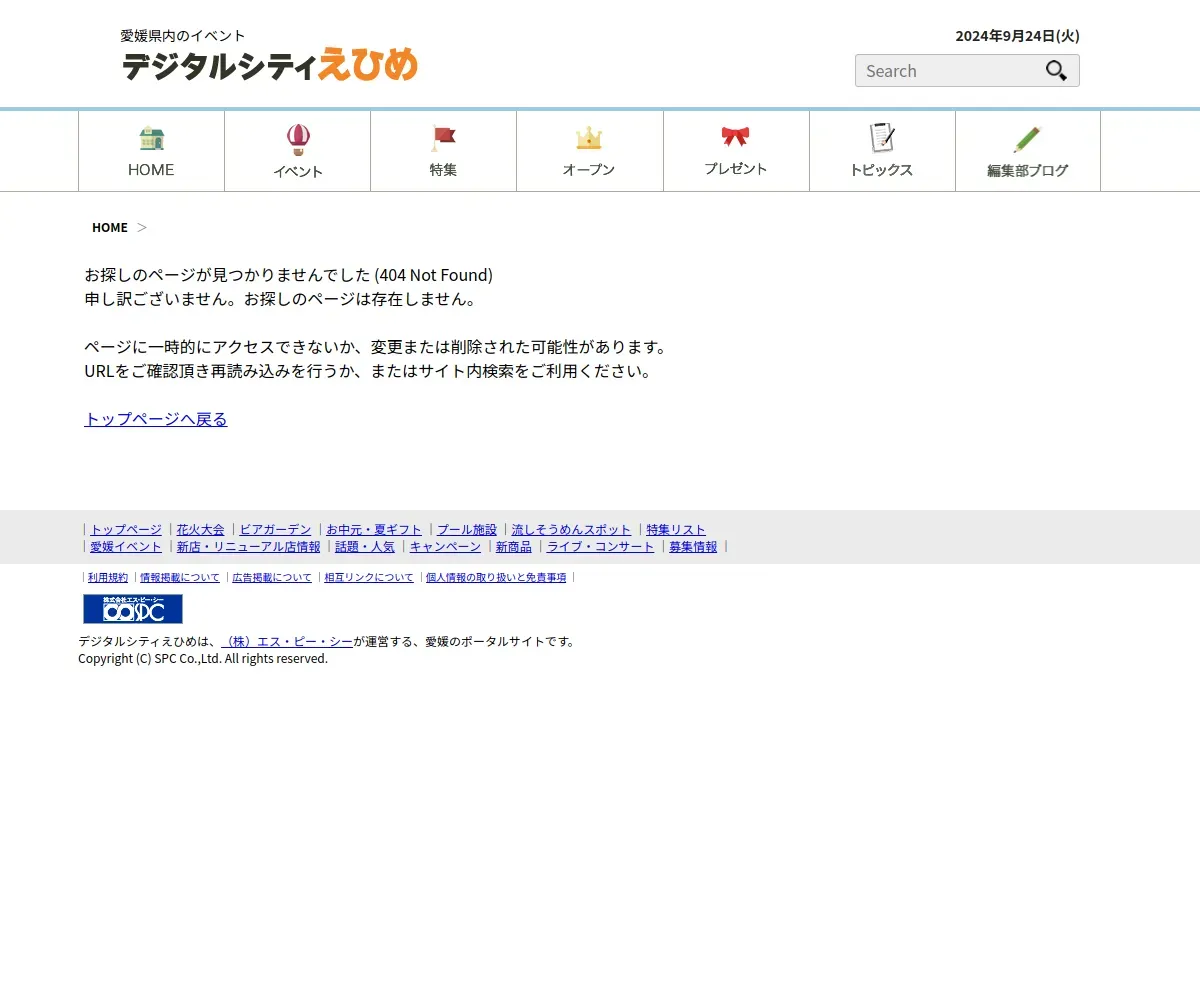Click the hot-air balloon イベント icon

click(x=298, y=140)
